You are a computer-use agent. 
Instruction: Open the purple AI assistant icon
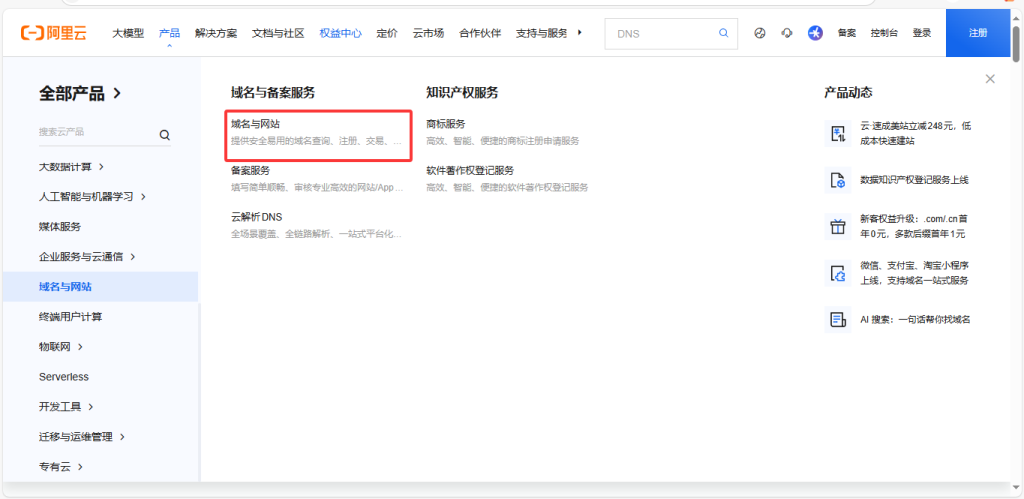tap(815, 33)
